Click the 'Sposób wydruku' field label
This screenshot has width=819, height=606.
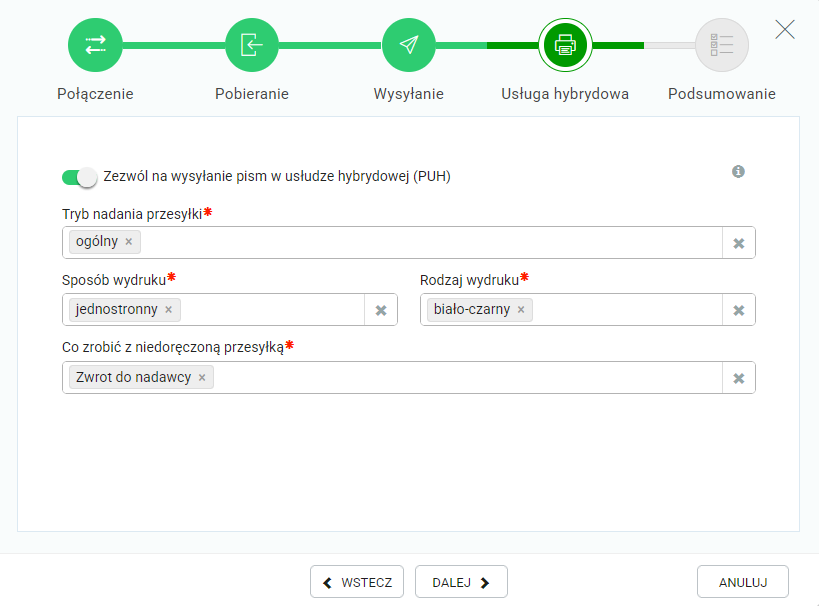tap(114, 281)
